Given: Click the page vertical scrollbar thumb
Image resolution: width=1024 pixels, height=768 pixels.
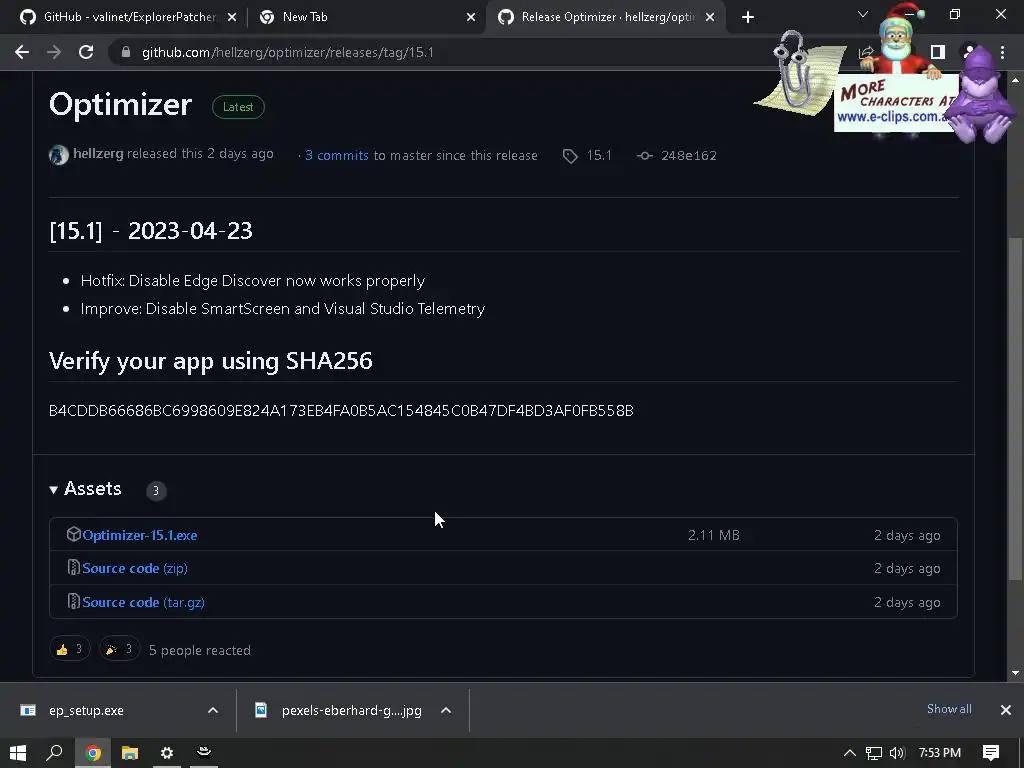Looking at the screenshot, I should [1015, 408].
